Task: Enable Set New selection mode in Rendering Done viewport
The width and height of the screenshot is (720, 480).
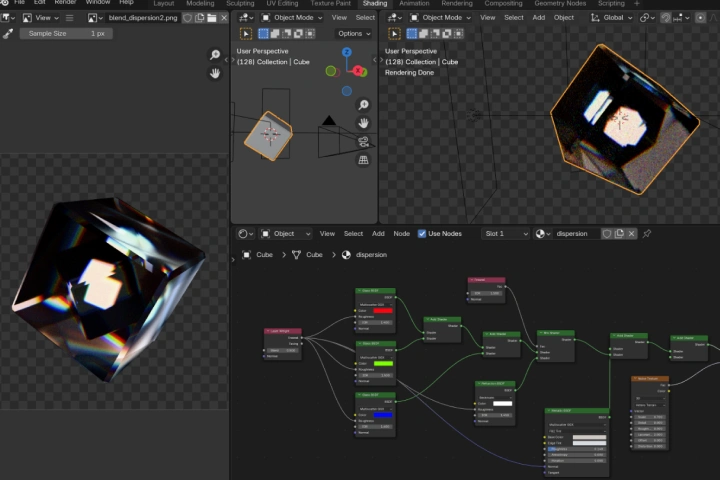Action: [x=411, y=34]
